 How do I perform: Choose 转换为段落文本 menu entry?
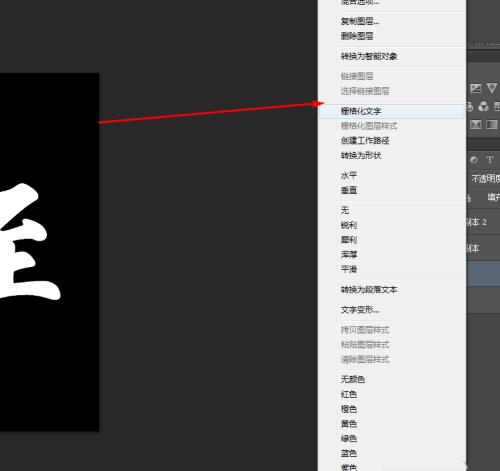369,290
